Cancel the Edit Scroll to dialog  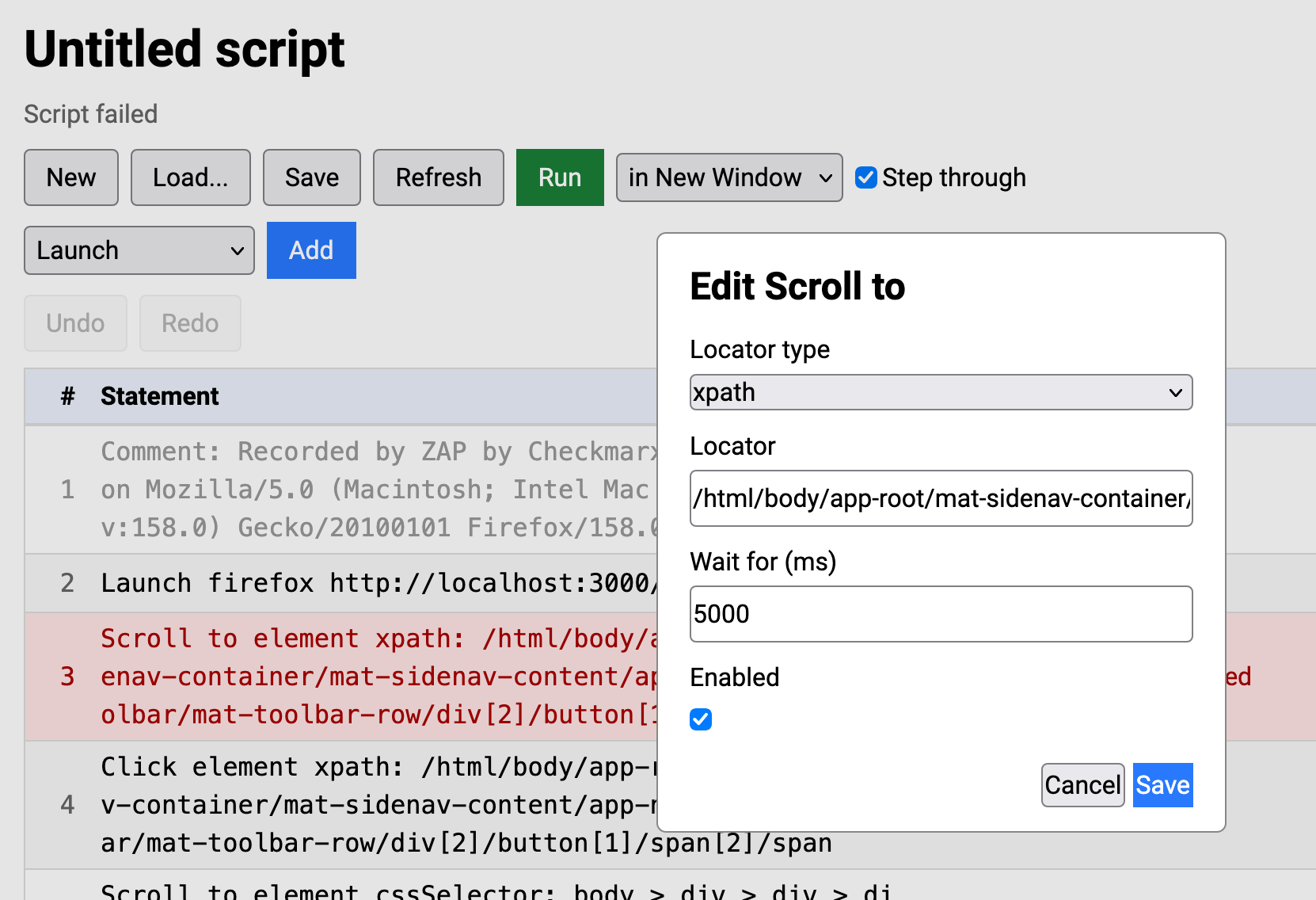[x=1082, y=785]
